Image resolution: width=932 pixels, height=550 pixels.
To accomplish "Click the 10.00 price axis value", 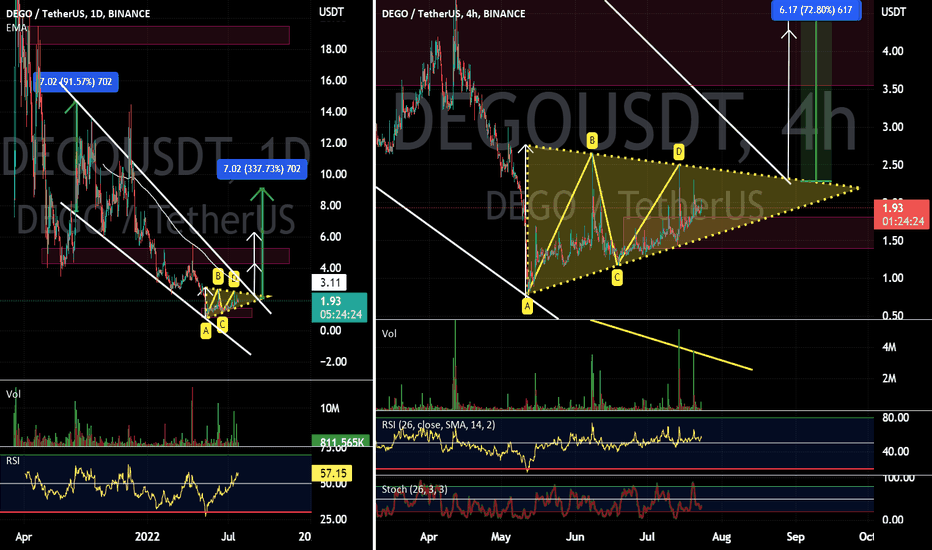I will point(333,174).
